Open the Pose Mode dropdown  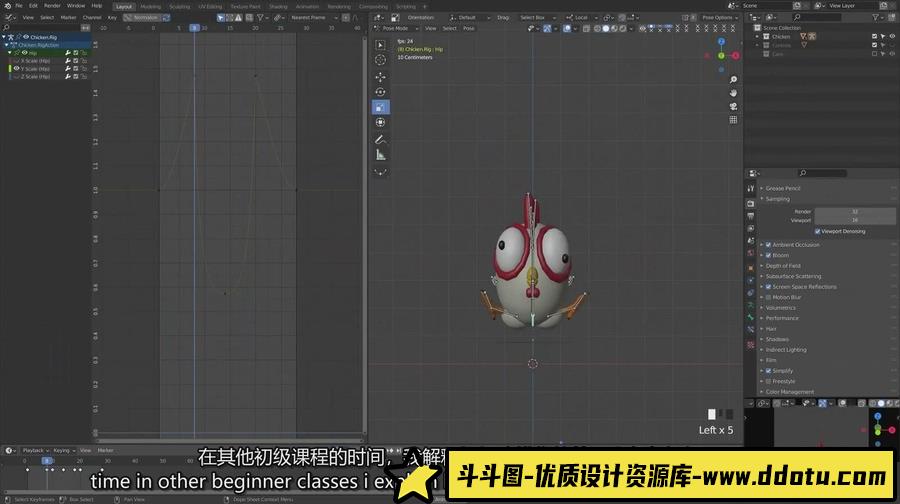pyautogui.click(x=396, y=28)
